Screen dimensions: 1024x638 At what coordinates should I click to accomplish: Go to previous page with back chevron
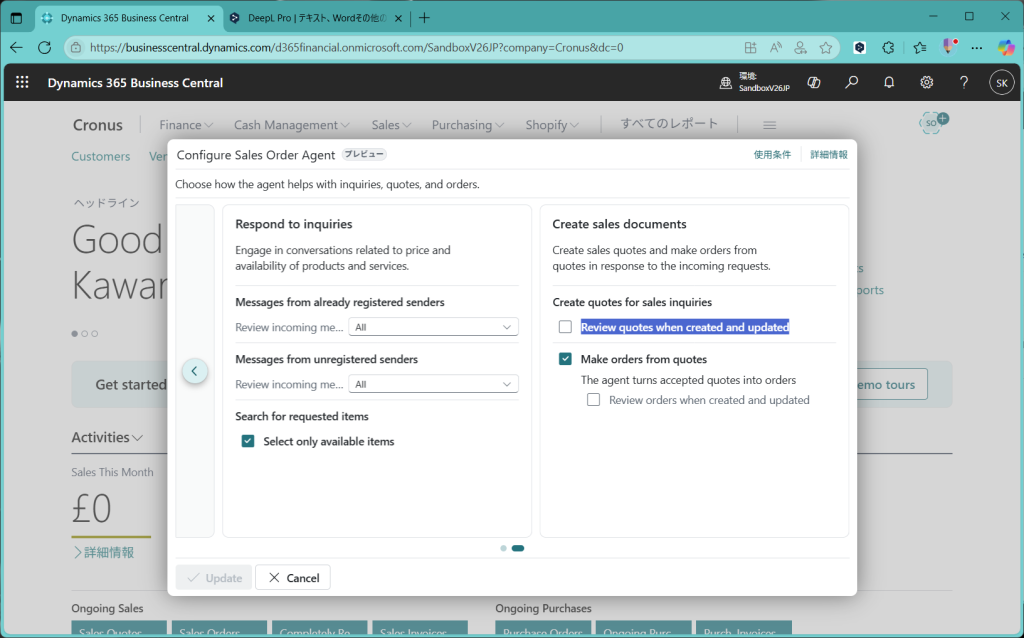click(195, 371)
